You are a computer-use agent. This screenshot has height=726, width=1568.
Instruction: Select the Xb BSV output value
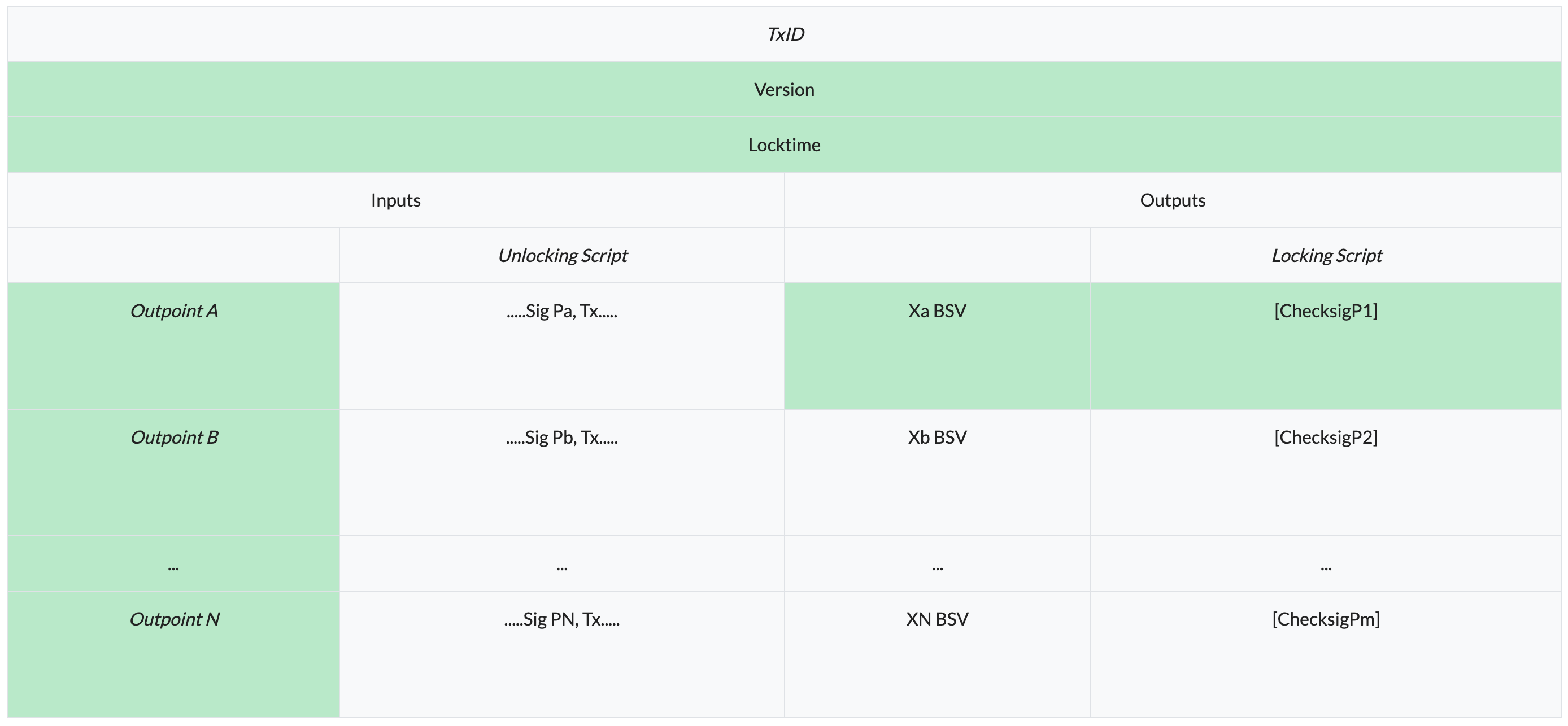[x=938, y=438]
